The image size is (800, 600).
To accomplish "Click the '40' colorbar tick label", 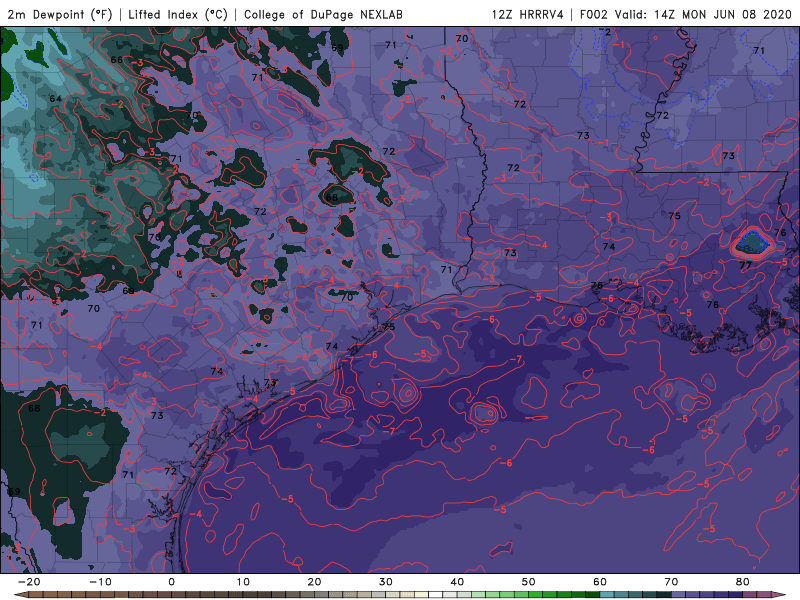I will 457,582.
